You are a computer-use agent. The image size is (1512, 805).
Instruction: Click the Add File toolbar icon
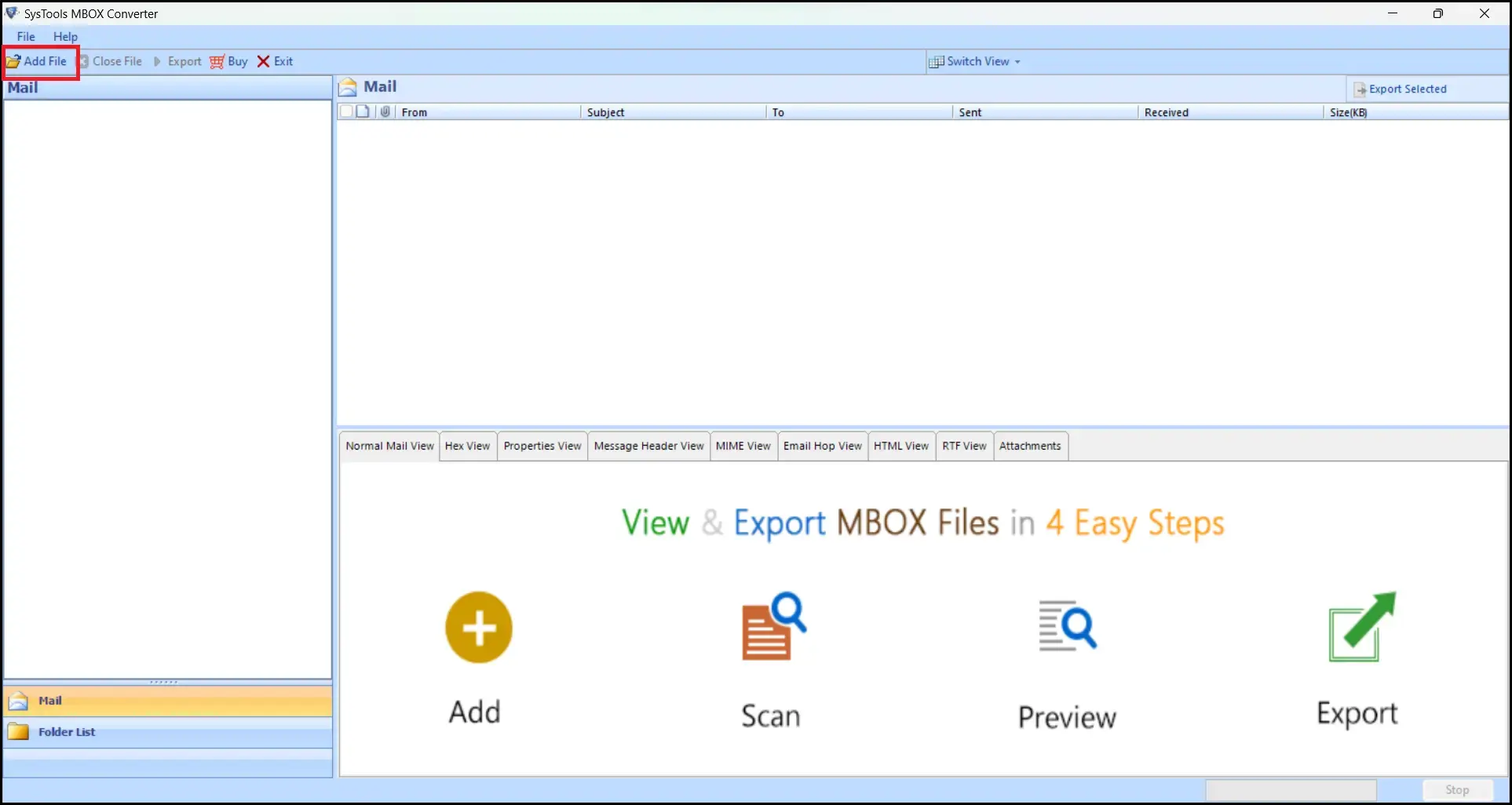[14, 61]
